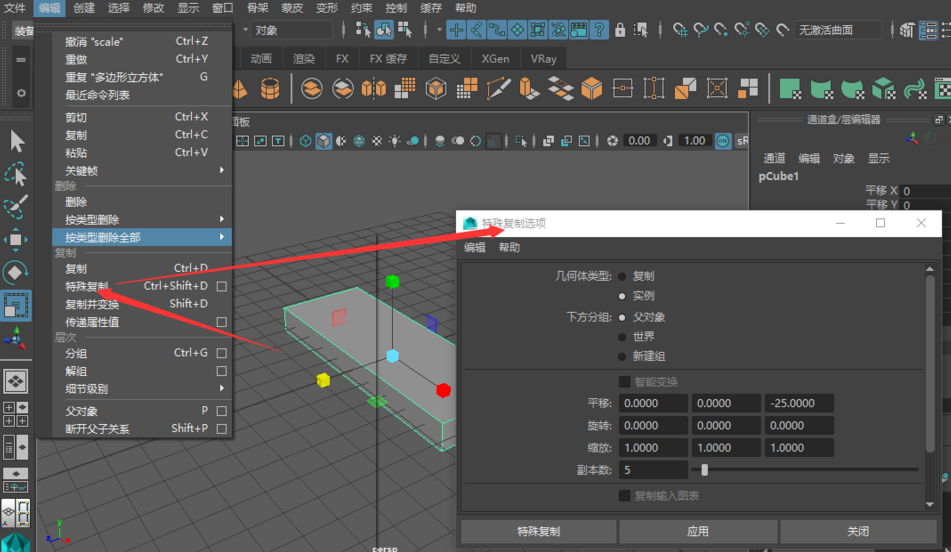
Task: Select the highlighted Scale tool
Action: (17, 306)
